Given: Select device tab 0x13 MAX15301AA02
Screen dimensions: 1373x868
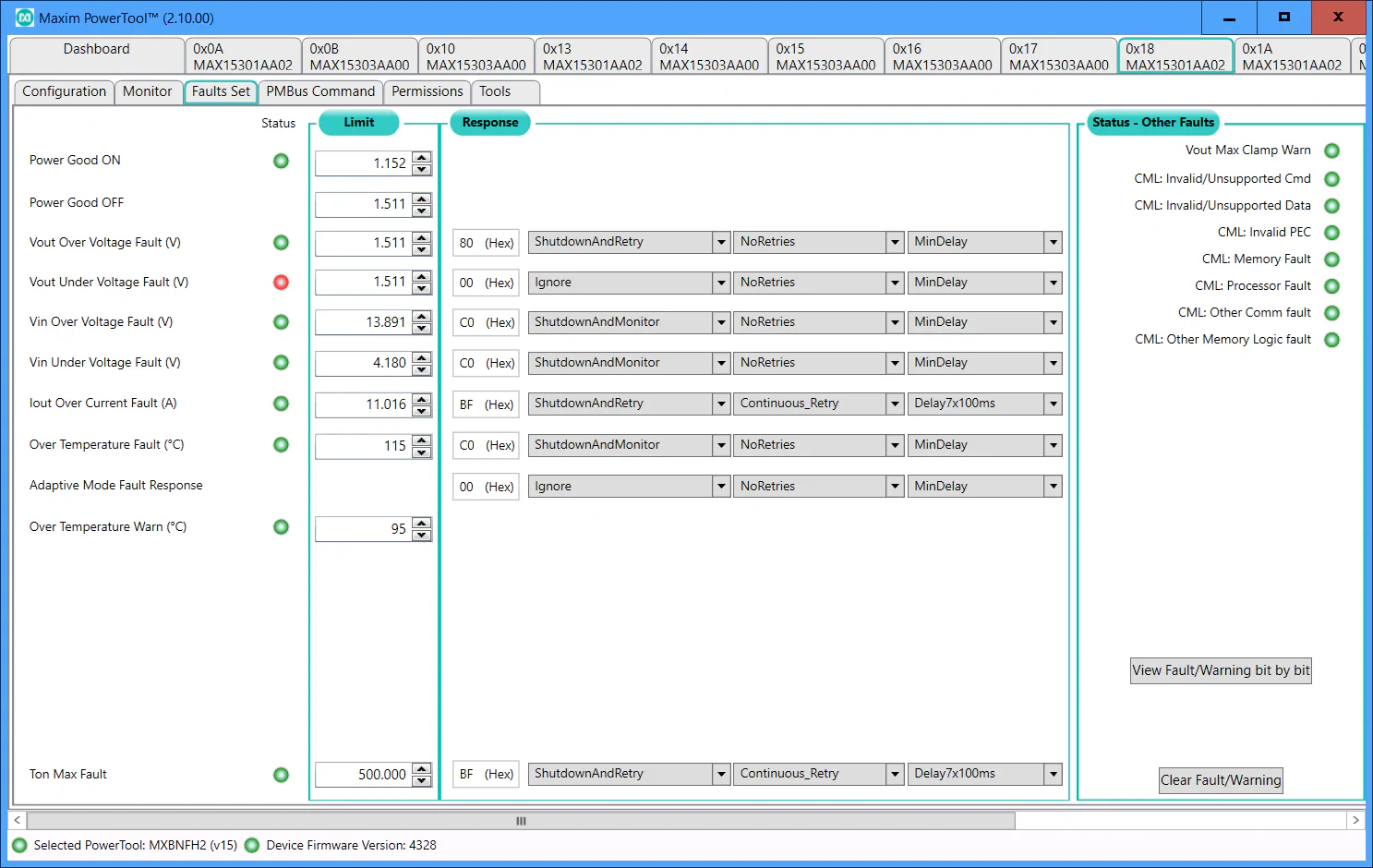Looking at the screenshot, I should pos(593,56).
